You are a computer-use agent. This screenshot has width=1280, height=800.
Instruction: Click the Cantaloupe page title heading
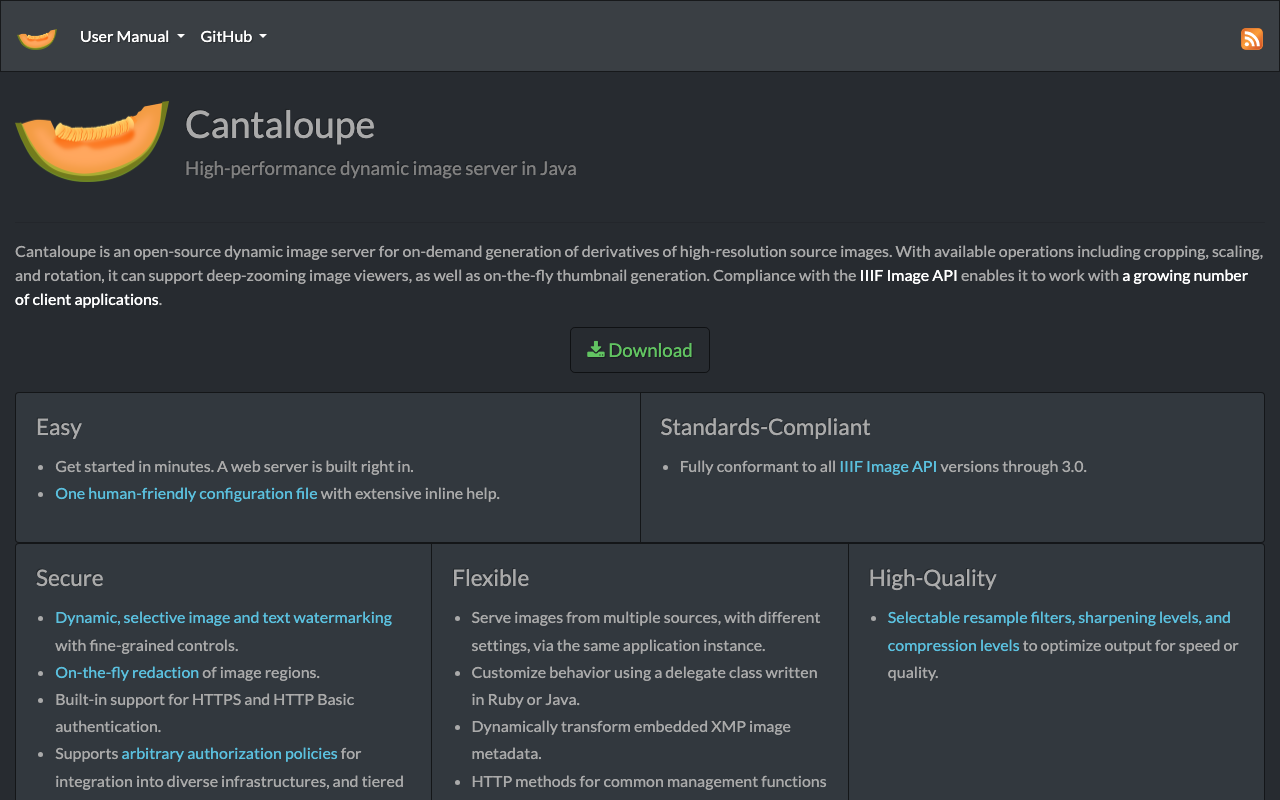280,124
